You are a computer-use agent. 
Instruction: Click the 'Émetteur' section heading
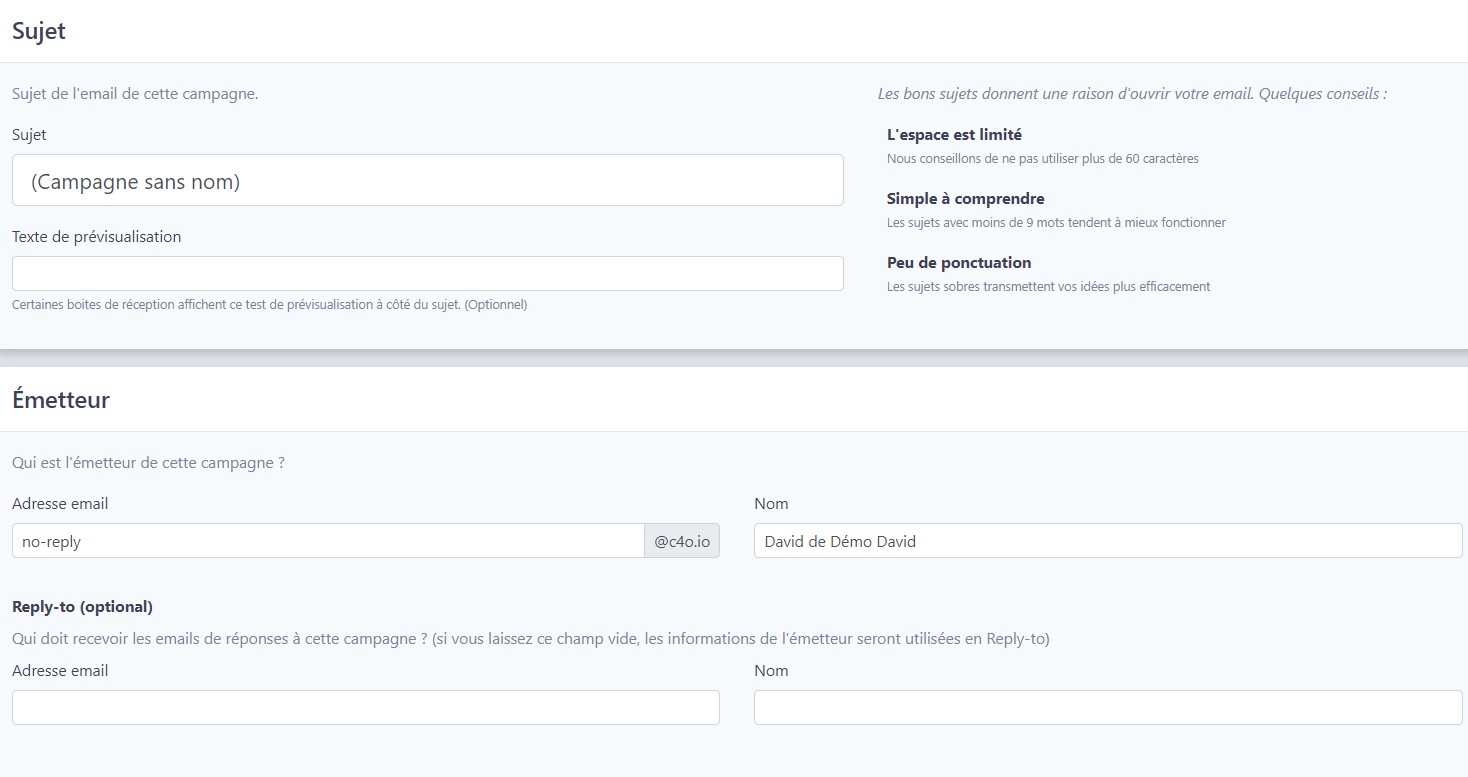tap(61, 399)
